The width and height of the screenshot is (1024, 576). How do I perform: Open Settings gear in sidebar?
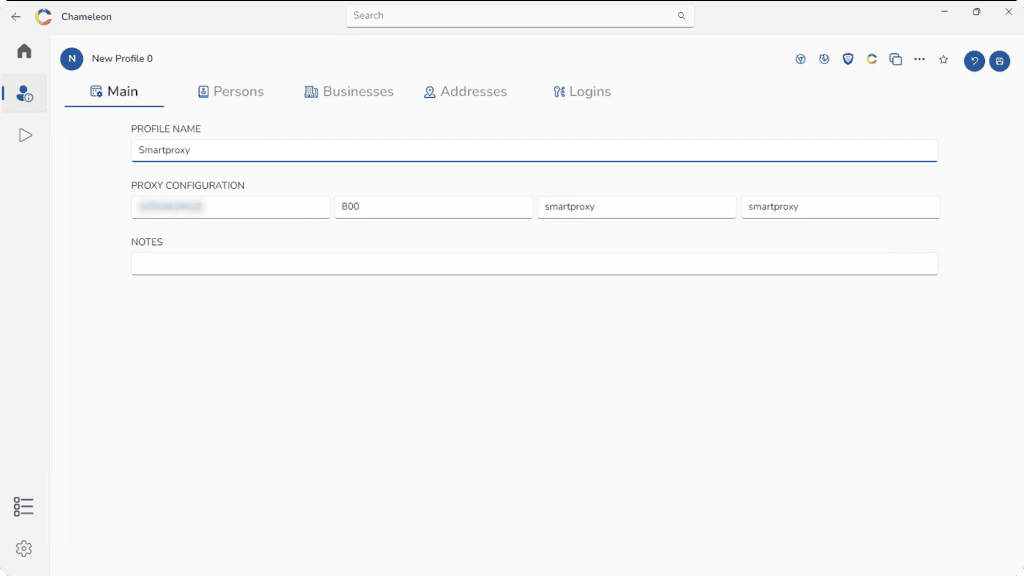pyautogui.click(x=24, y=549)
